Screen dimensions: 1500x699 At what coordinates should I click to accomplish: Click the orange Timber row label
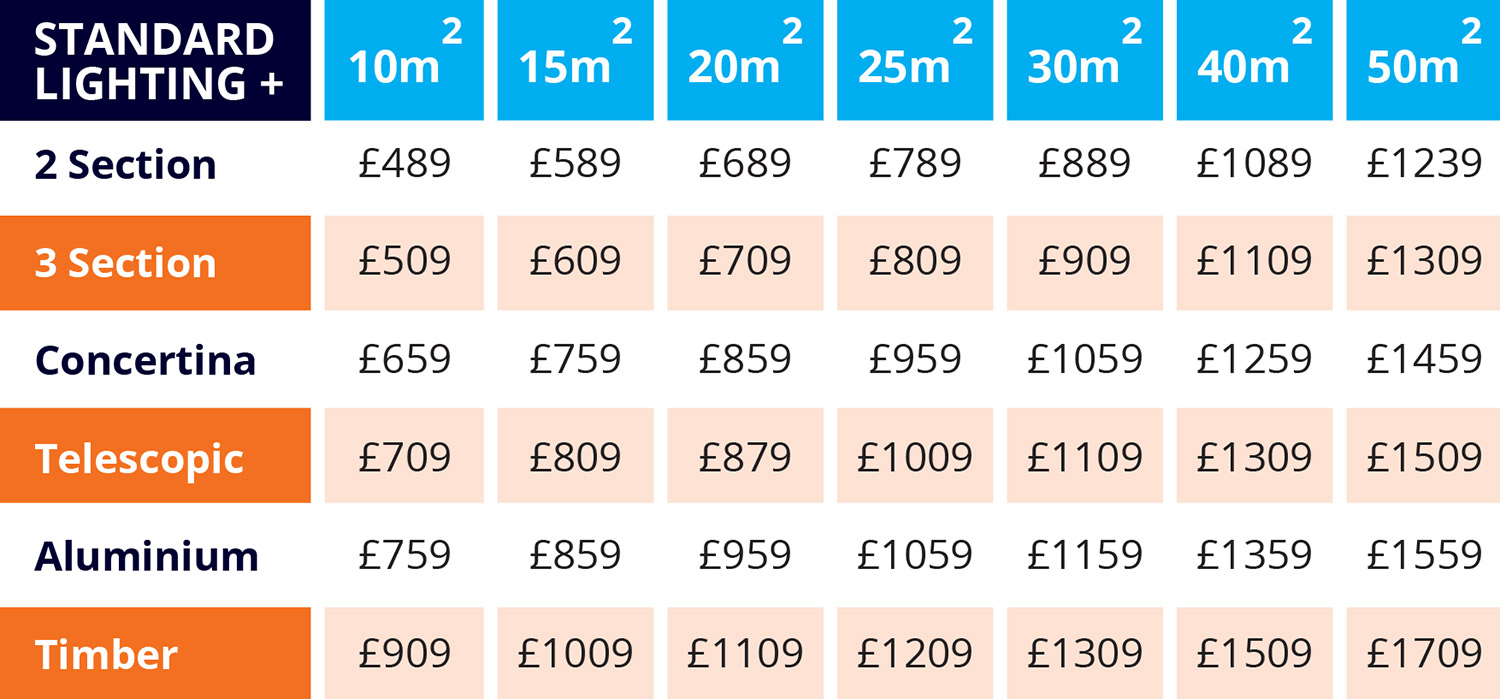point(155,654)
